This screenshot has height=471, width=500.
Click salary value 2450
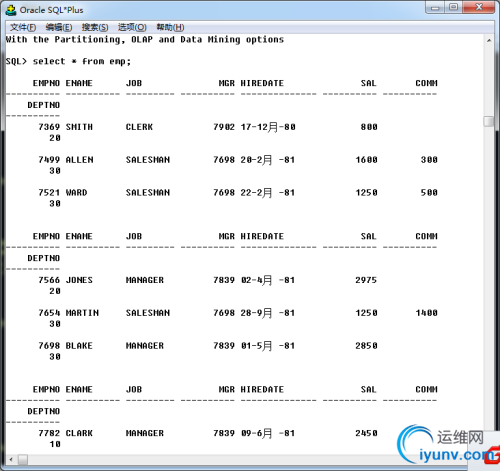(x=366, y=433)
